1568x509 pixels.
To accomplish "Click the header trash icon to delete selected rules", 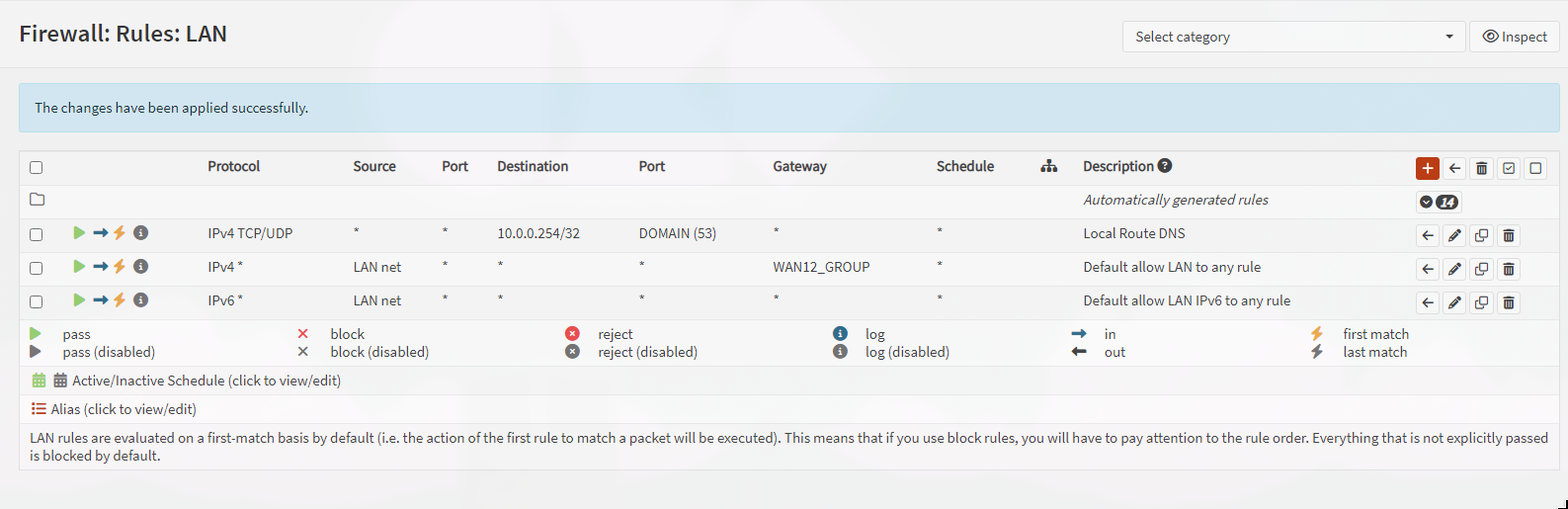I will click(x=1481, y=168).
